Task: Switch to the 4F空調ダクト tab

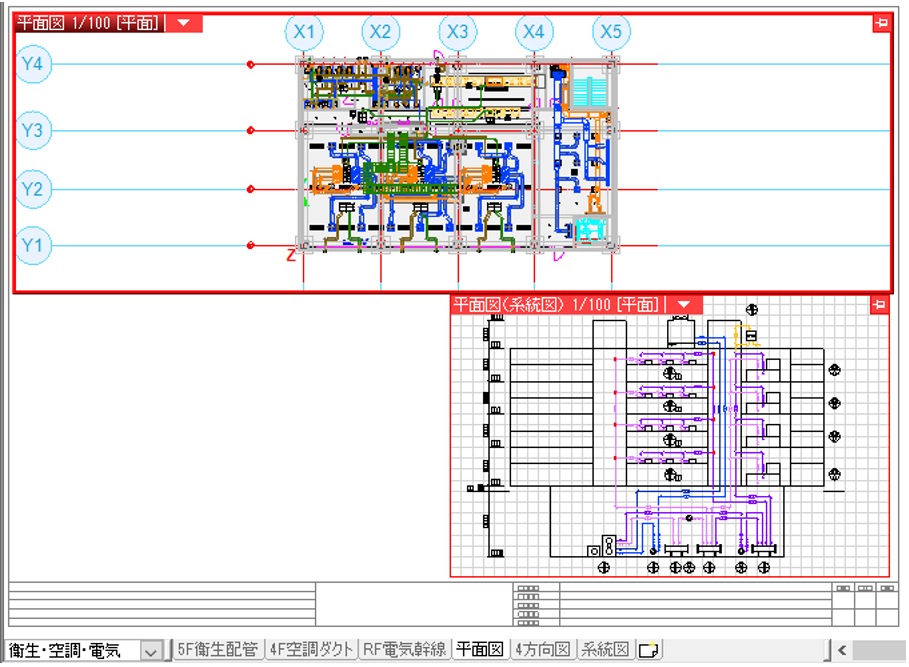Action: point(311,650)
